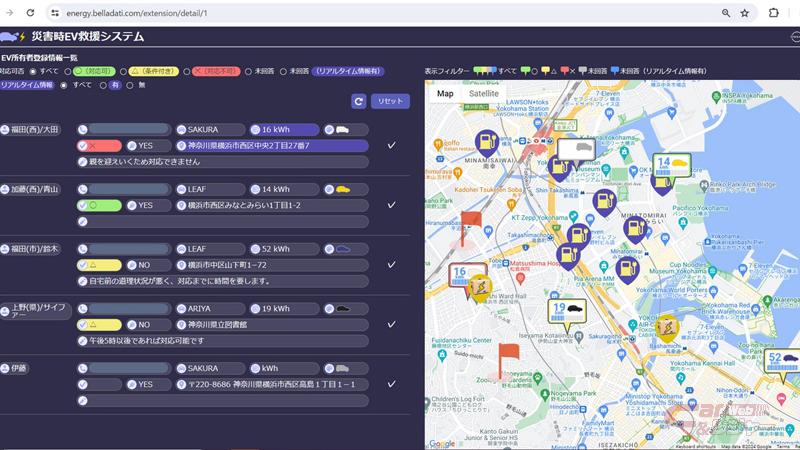
Task: Switch the map to Satellite view
Action: [483, 93]
